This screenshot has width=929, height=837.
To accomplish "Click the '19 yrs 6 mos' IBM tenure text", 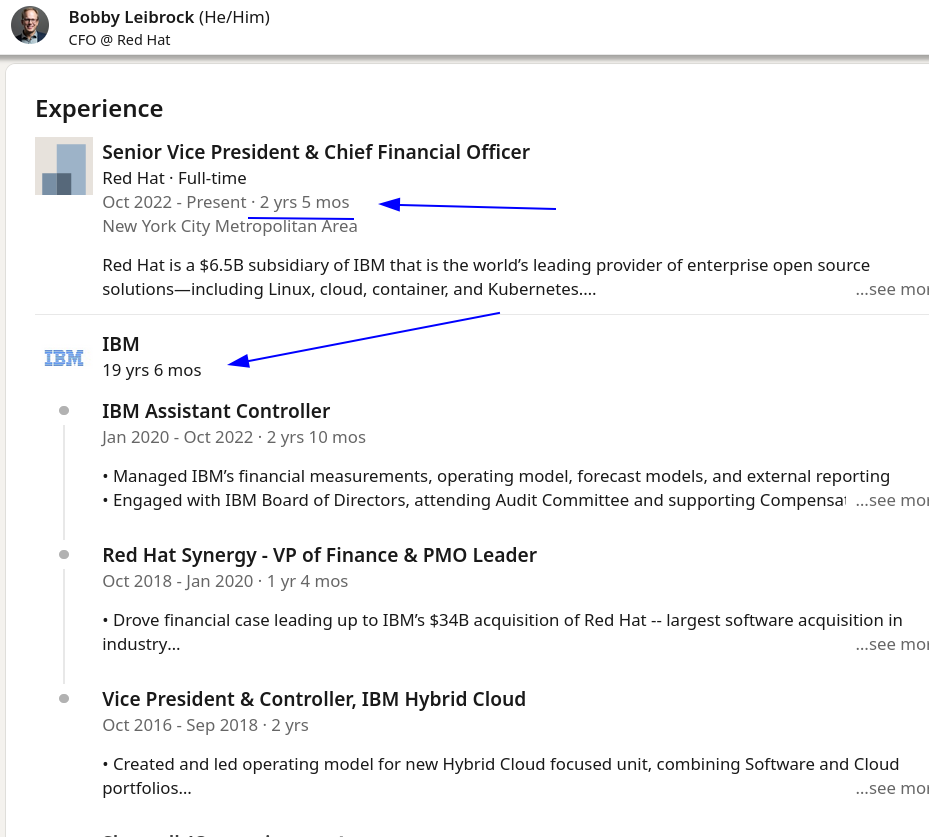I will pyautogui.click(x=152, y=370).
